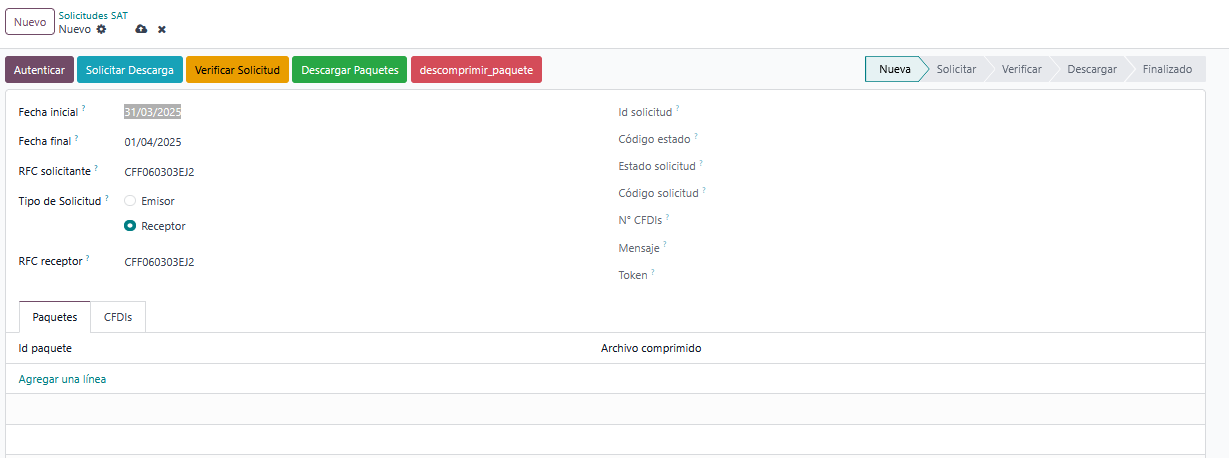1229x458 pixels.
Task: Show help tooltip for Fecha inicial
Action: click(84, 108)
